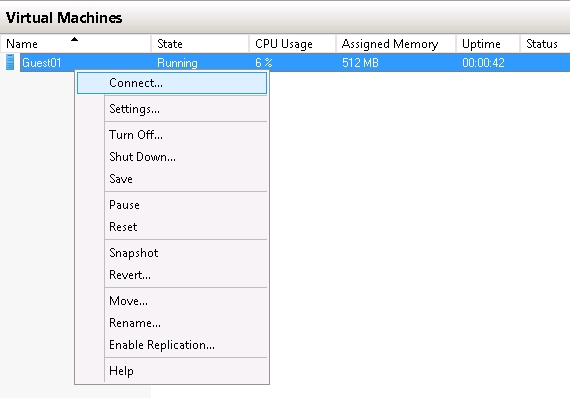The height and width of the screenshot is (398, 570).
Task: Sort by the Name column header
Action: tap(76, 44)
